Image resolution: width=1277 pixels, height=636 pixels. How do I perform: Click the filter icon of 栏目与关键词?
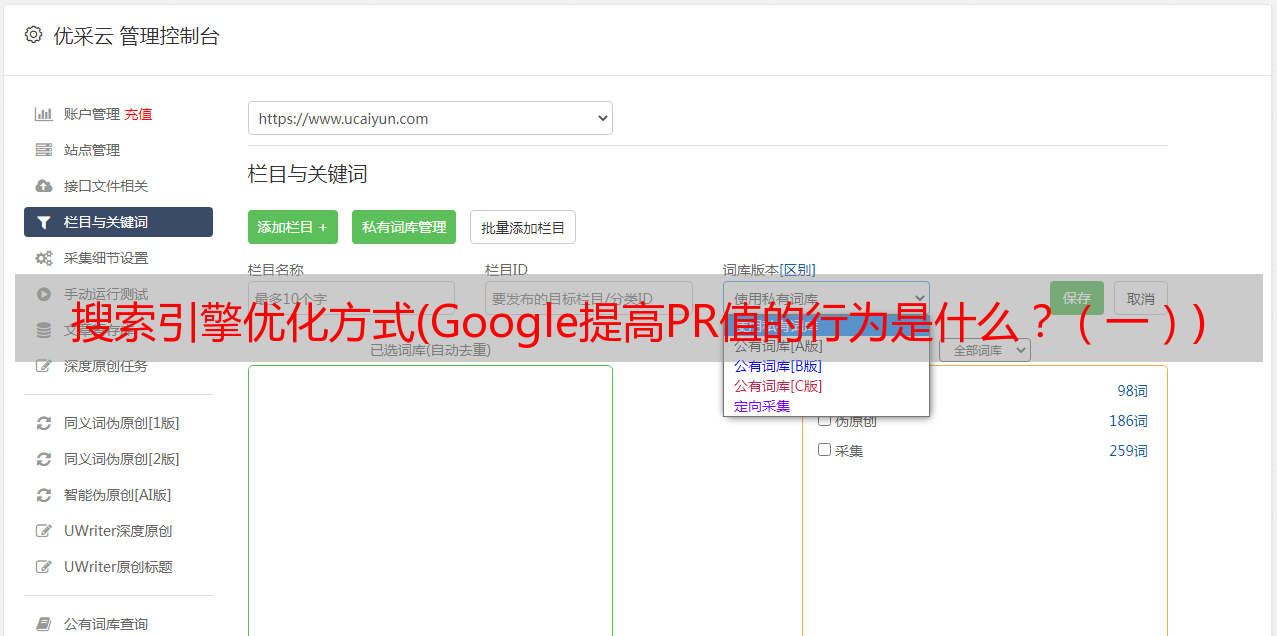pos(43,222)
